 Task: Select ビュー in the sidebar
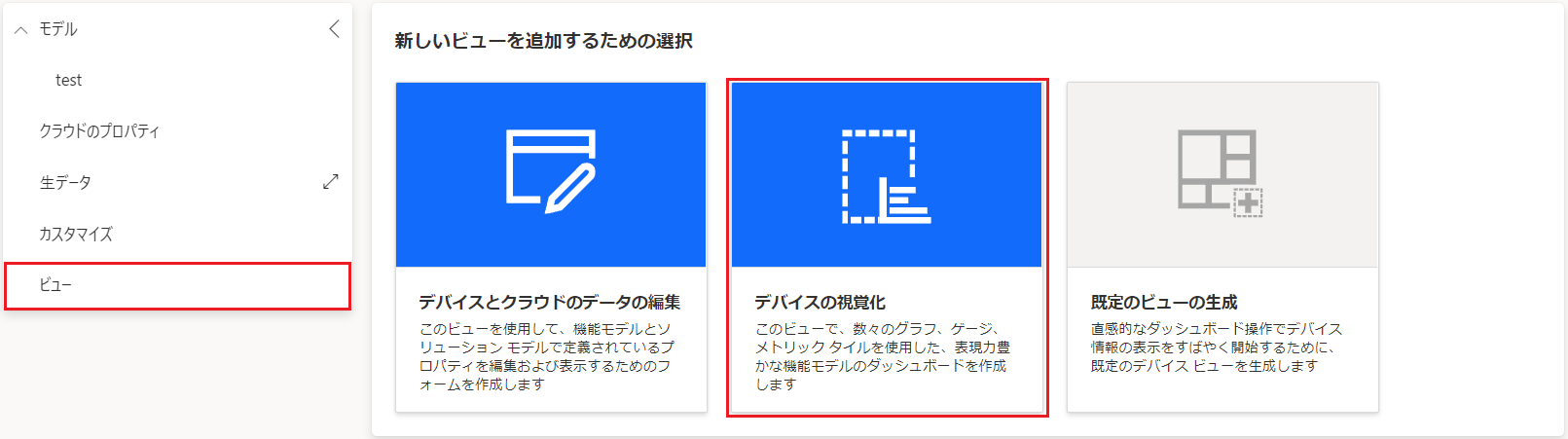(177, 285)
